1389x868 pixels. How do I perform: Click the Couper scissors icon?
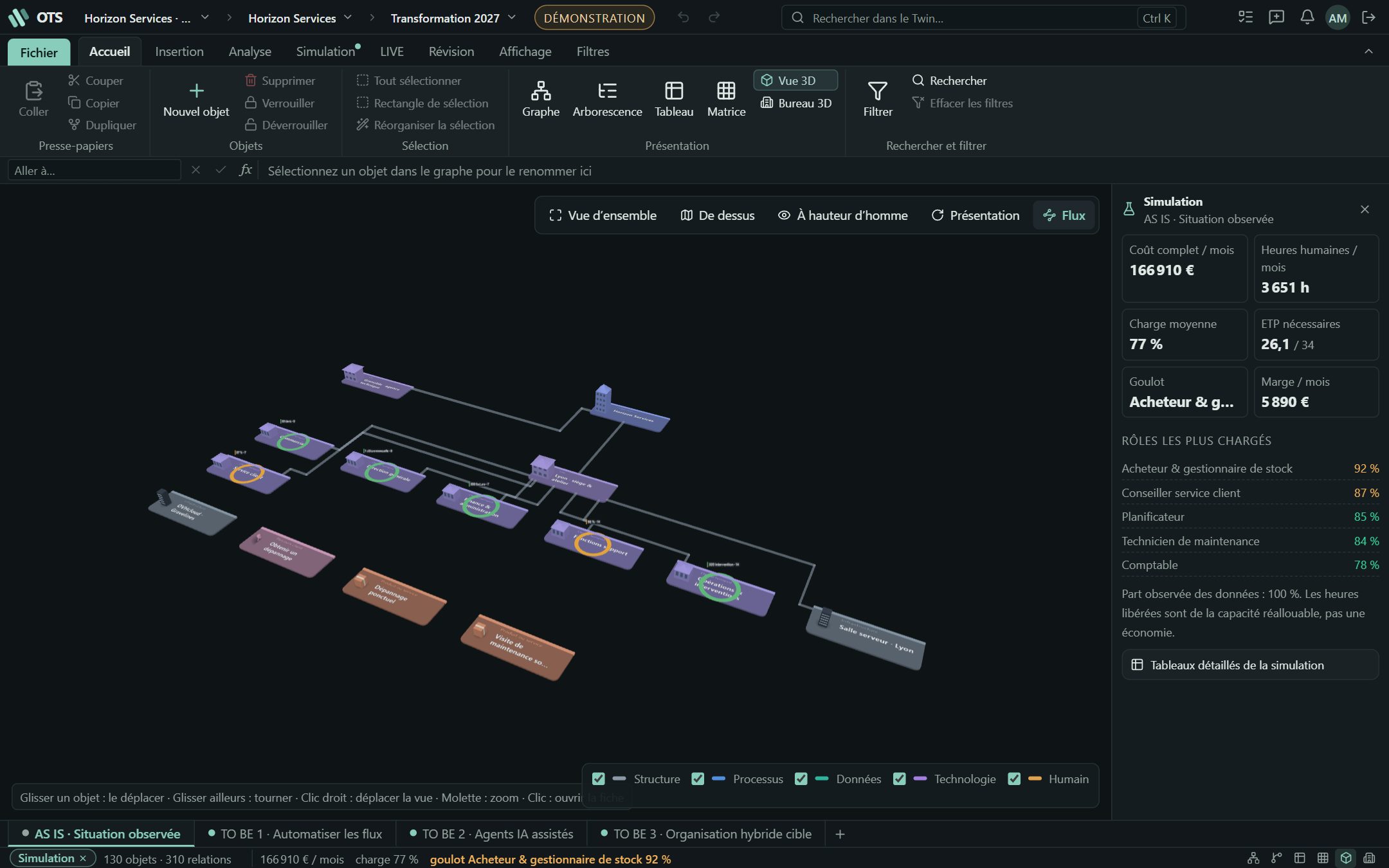[x=74, y=80]
